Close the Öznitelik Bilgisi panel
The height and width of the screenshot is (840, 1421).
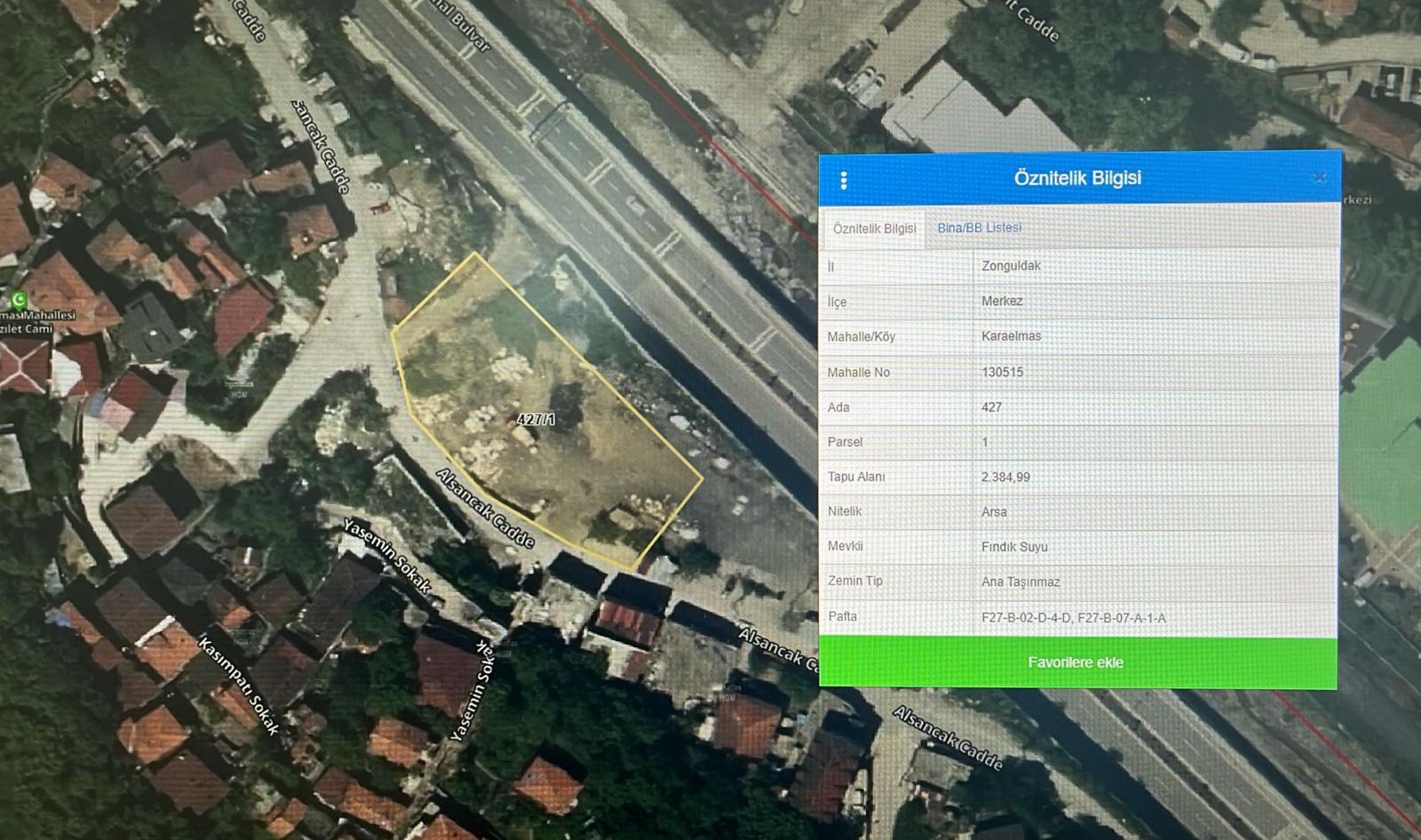[x=1320, y=178]
